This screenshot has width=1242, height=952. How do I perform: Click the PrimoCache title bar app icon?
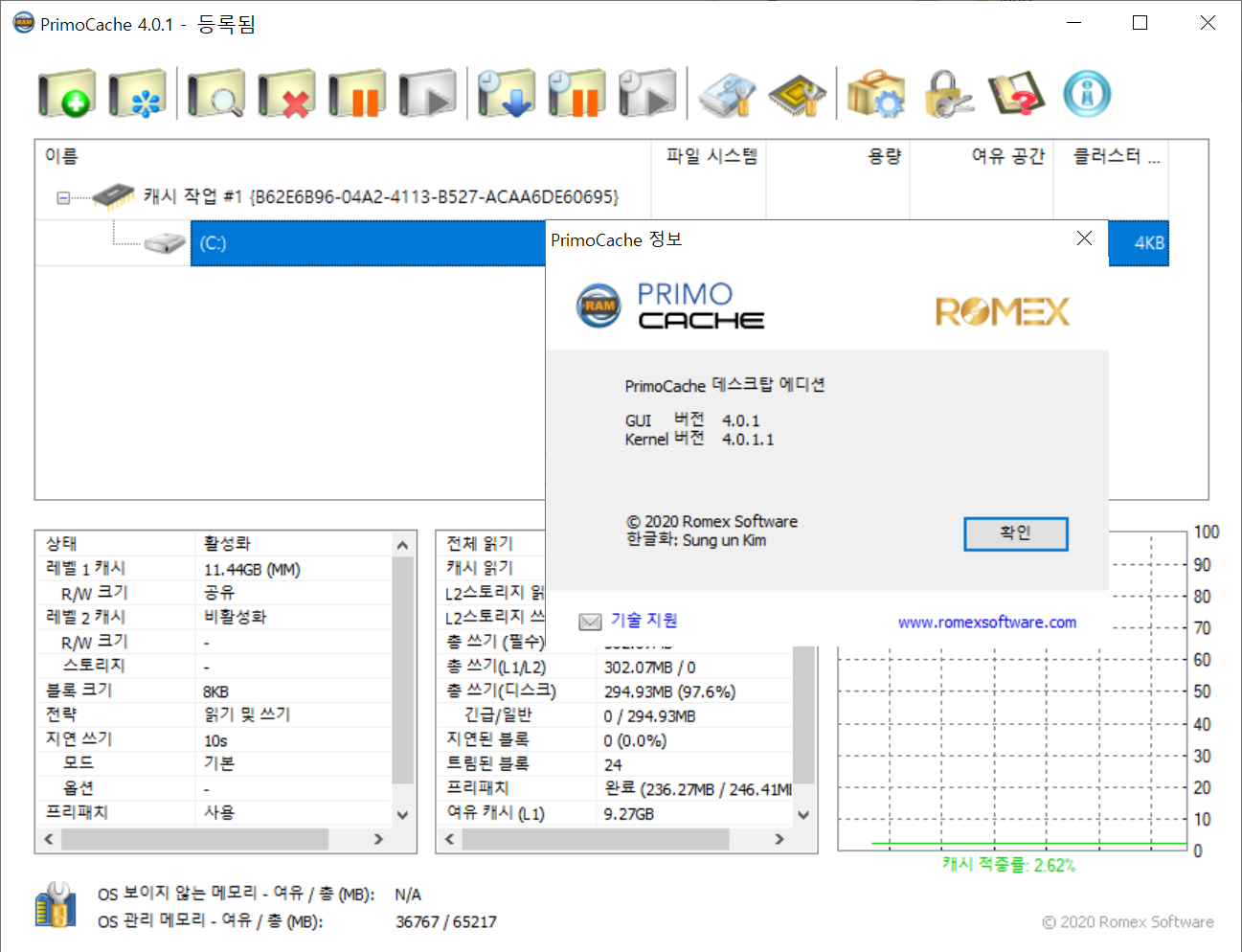(x=23, y=23)
